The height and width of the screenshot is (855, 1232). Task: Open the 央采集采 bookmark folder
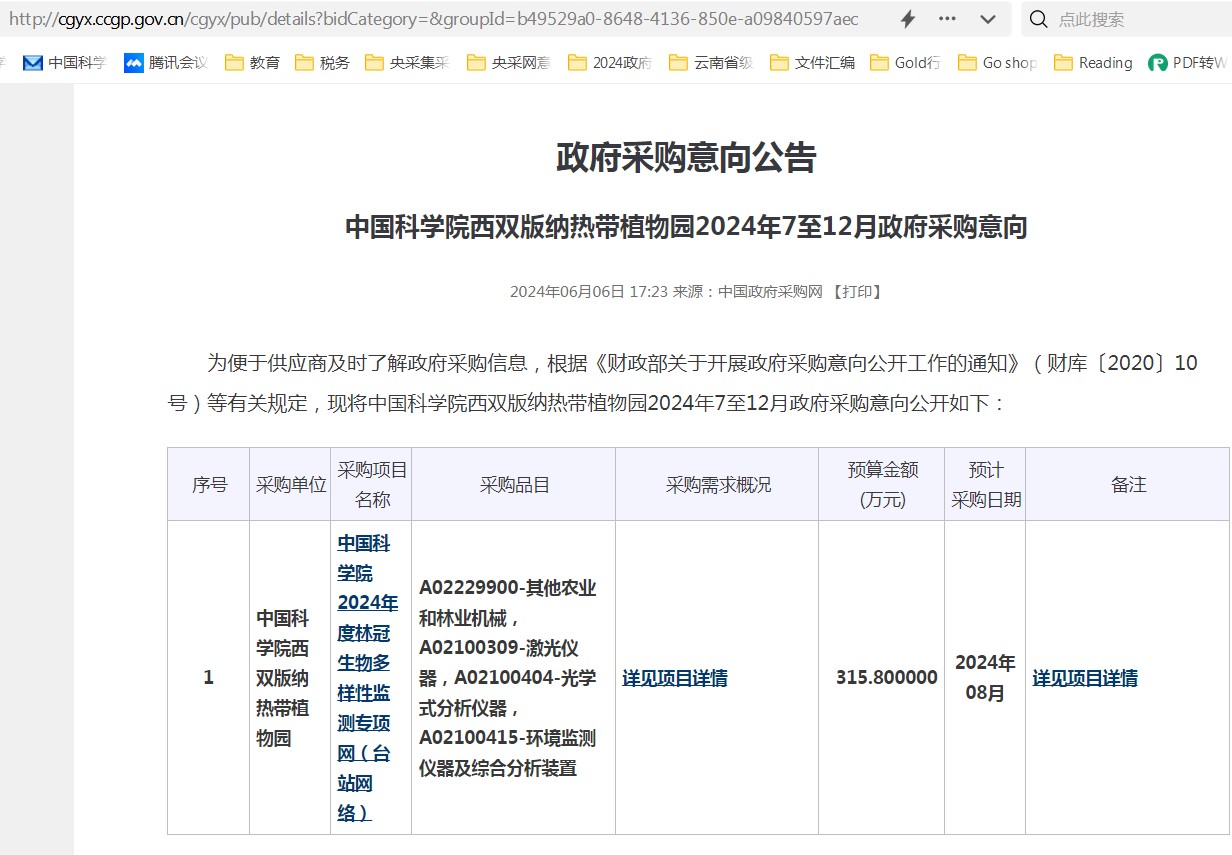407,63
